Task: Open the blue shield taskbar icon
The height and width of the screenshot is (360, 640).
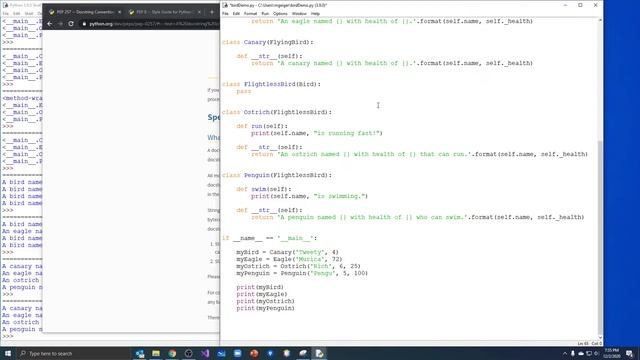Action: point(270,353)
